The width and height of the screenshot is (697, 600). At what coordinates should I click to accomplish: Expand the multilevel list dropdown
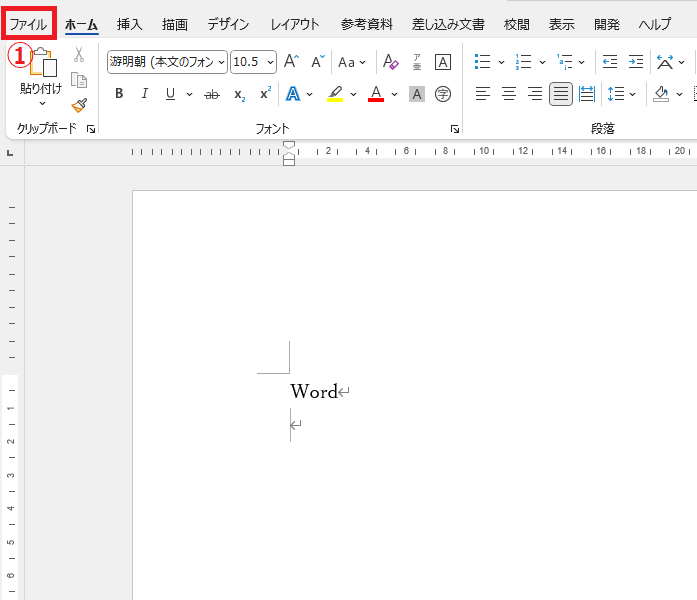pyautogui.click(x=581, y=62)
